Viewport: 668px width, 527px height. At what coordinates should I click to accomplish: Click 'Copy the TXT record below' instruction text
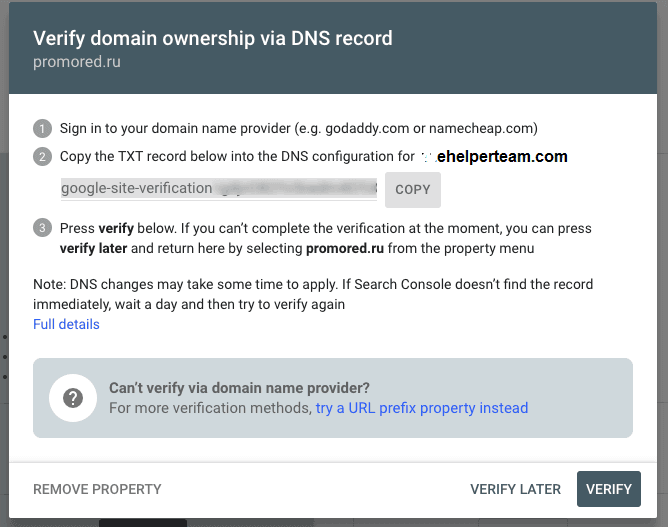(x=237, y=156)
